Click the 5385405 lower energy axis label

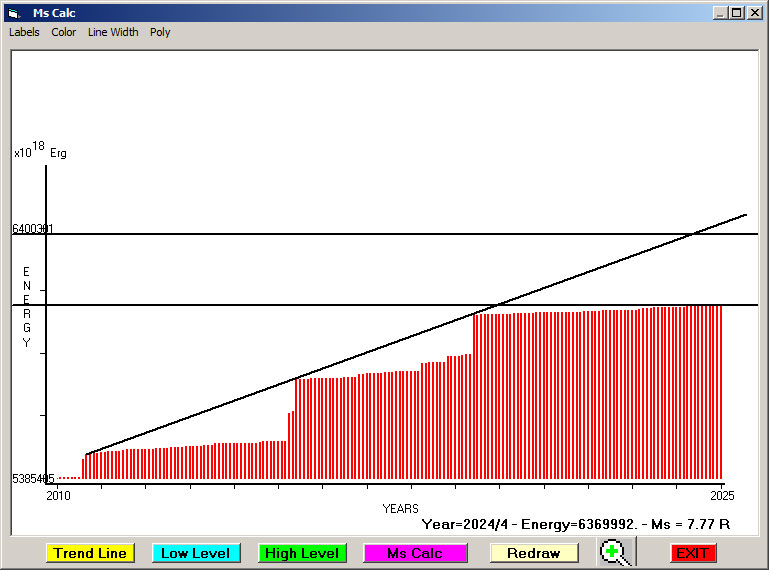(x=32, y=479)
